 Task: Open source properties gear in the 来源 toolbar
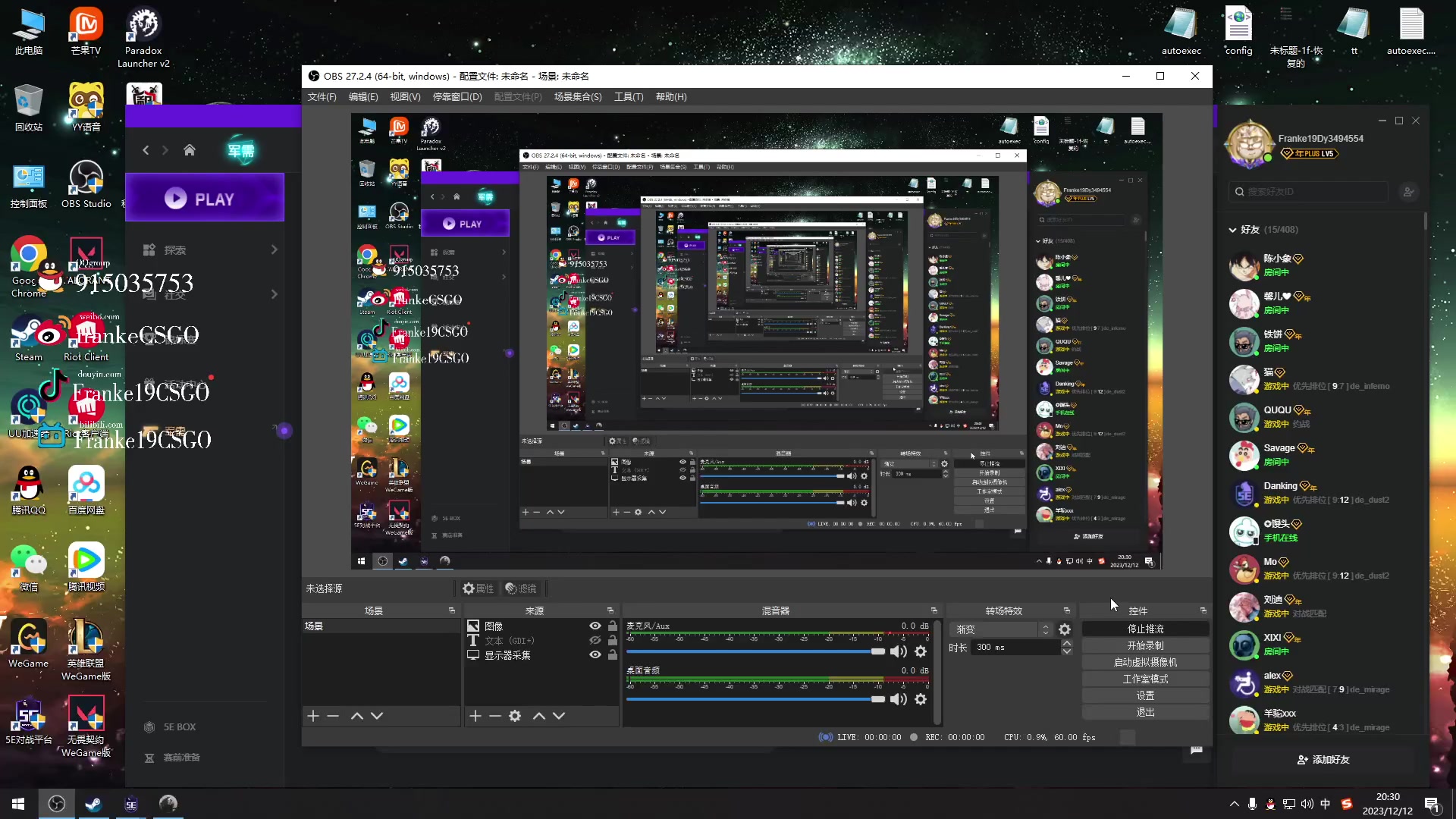click(515, 716)
